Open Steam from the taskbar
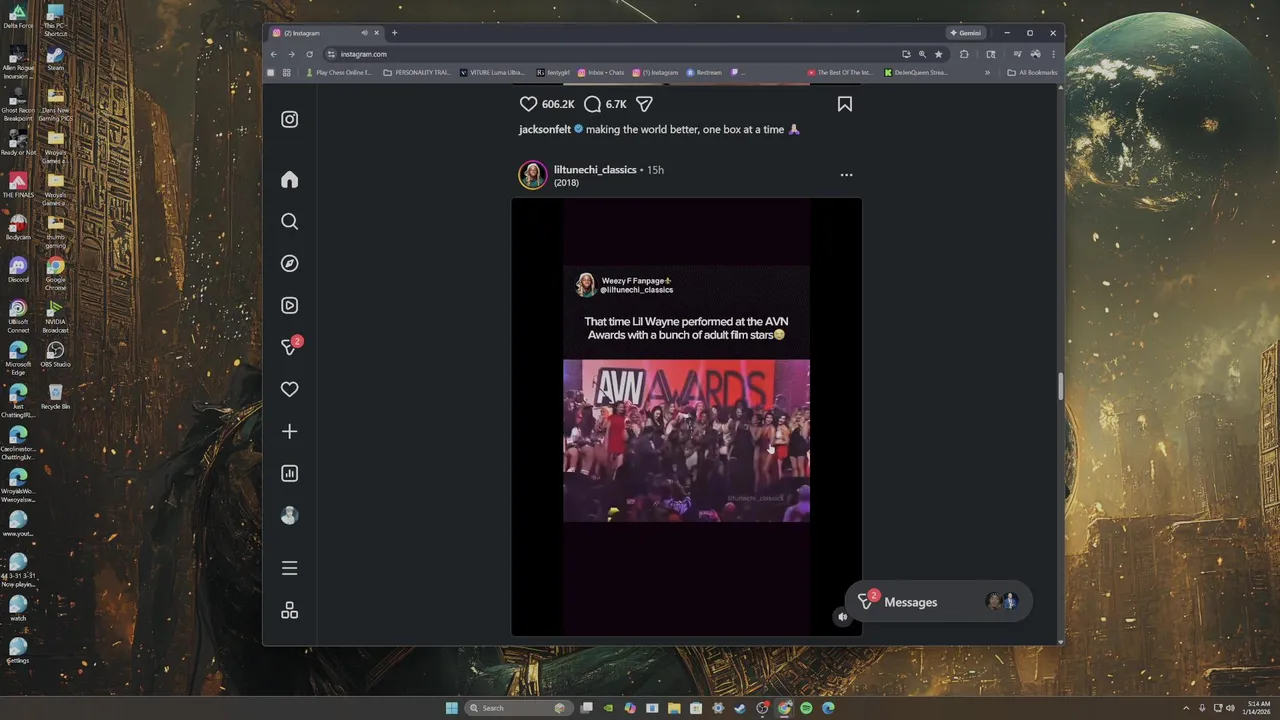The width and height of the screenshot is (1280, 720). pos(740,708)
